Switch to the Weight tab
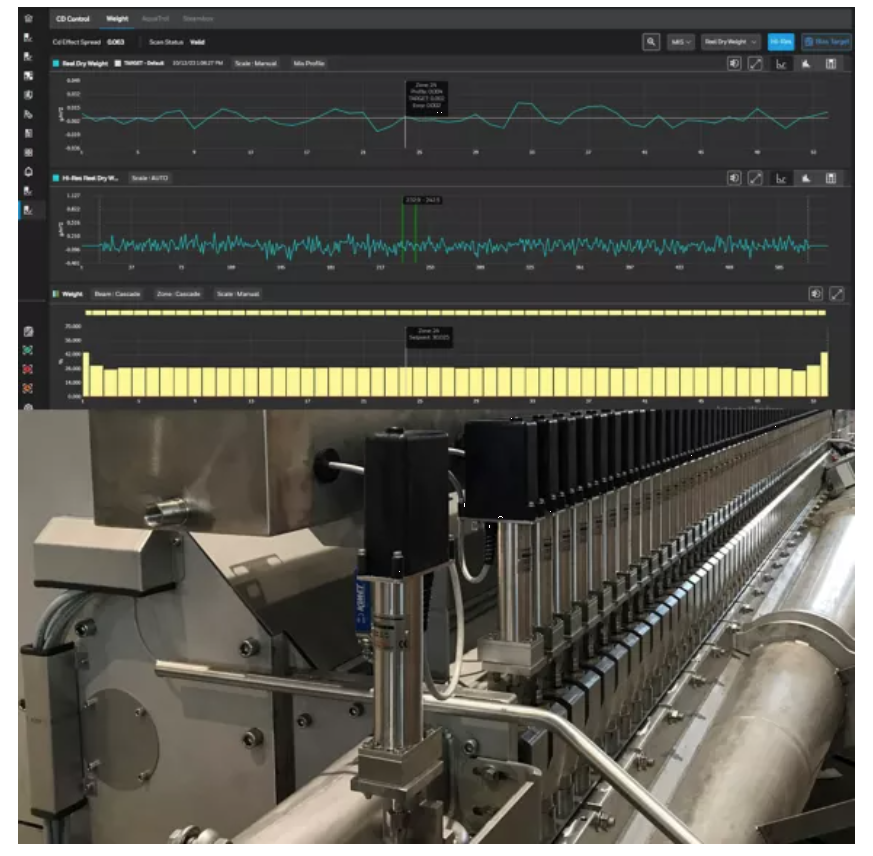The width and height of the screenshot is (873, 856). [x=117, y=19]
